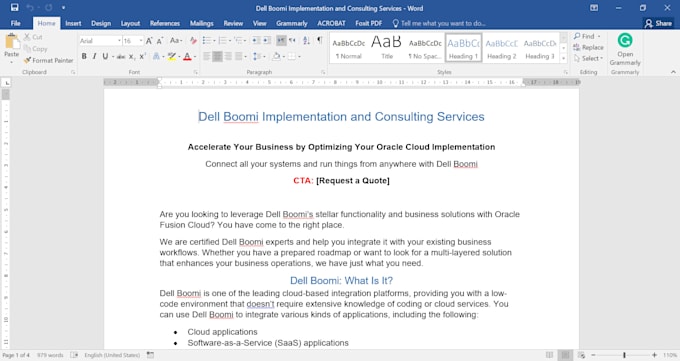680x361 pixels.
Task: Adjust the zoom slider in status bar
Action: pyautogui.click(x=624, y=355)
